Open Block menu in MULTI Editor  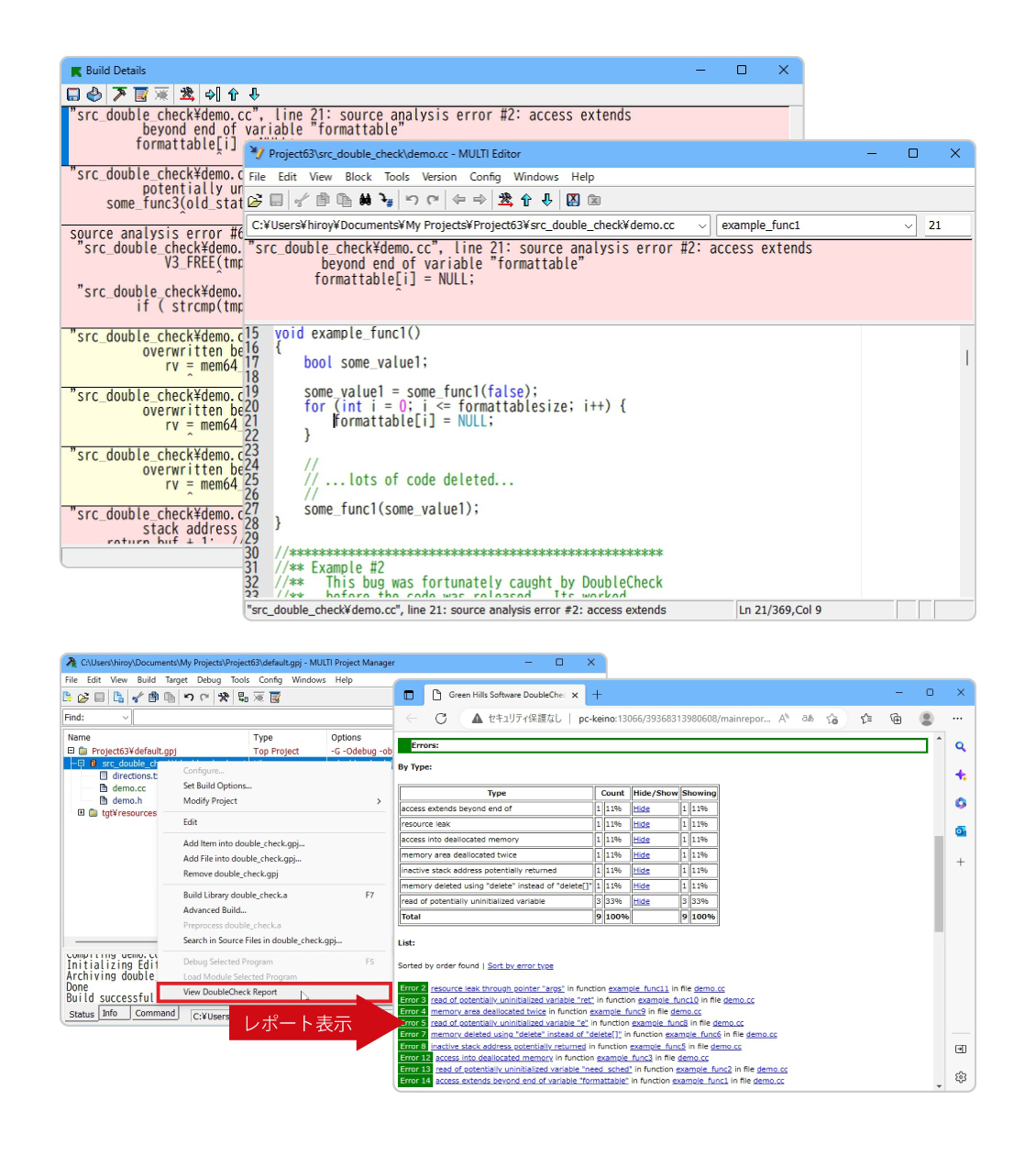[358, 177]
